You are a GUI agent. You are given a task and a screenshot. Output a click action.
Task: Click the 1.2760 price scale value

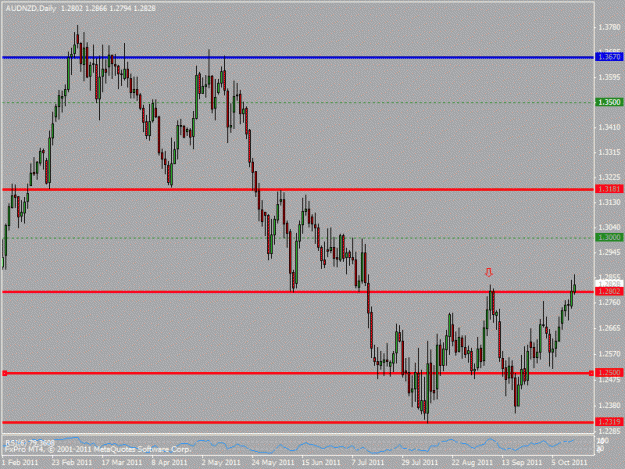(x=609, y=302)
